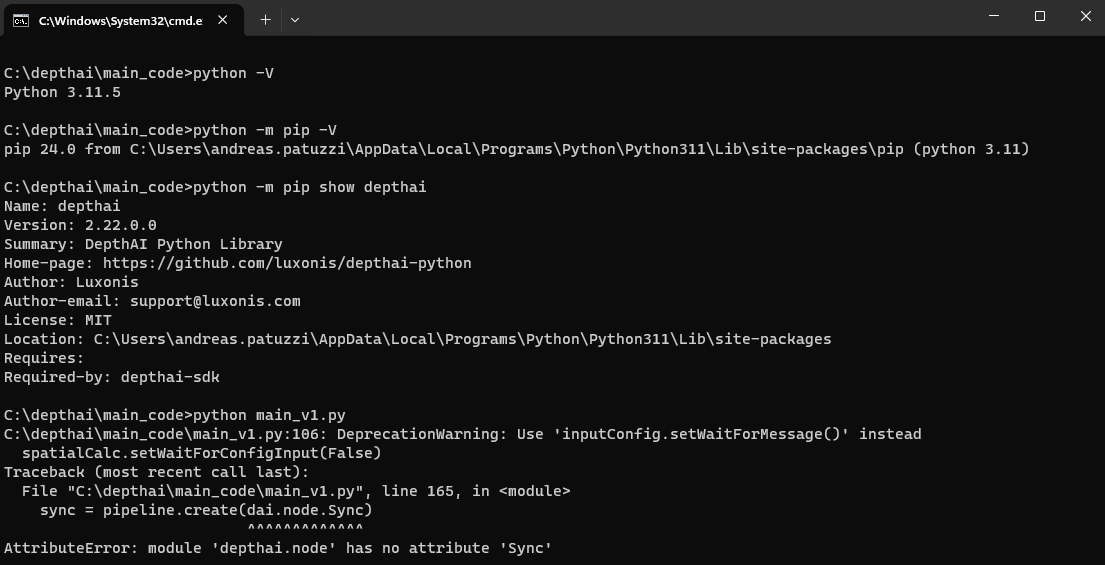Click the sync = pipeline.create code line
1105x565 pixels.
[206, 510]
